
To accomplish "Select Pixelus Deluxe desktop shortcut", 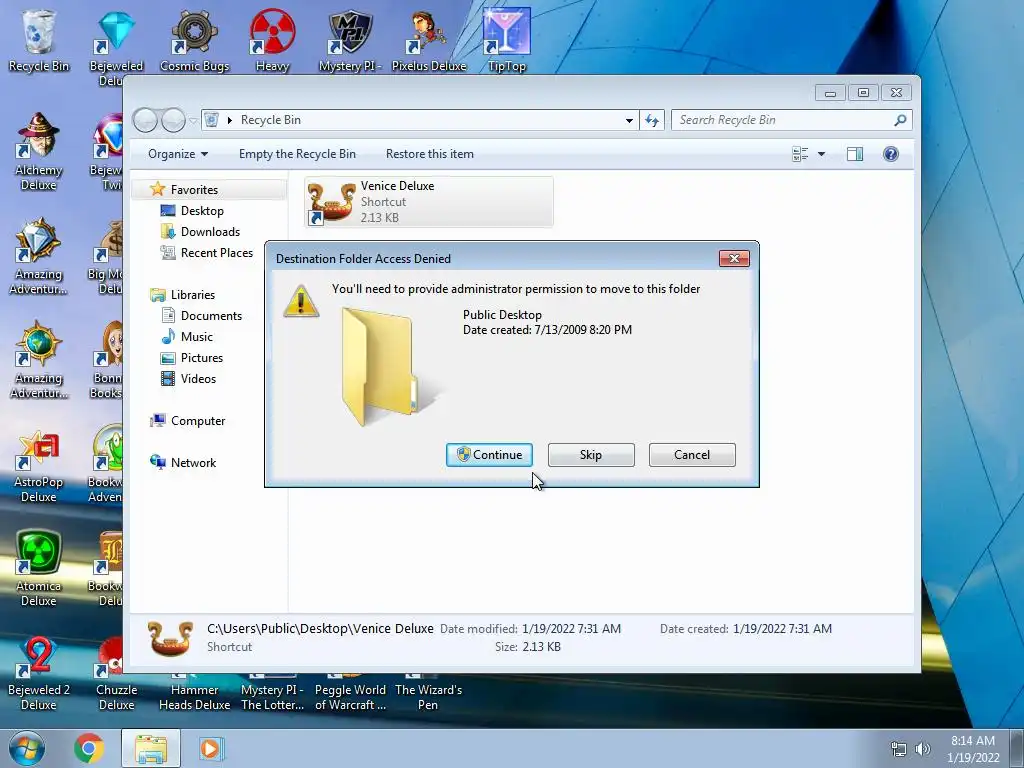I will (428, 40).
